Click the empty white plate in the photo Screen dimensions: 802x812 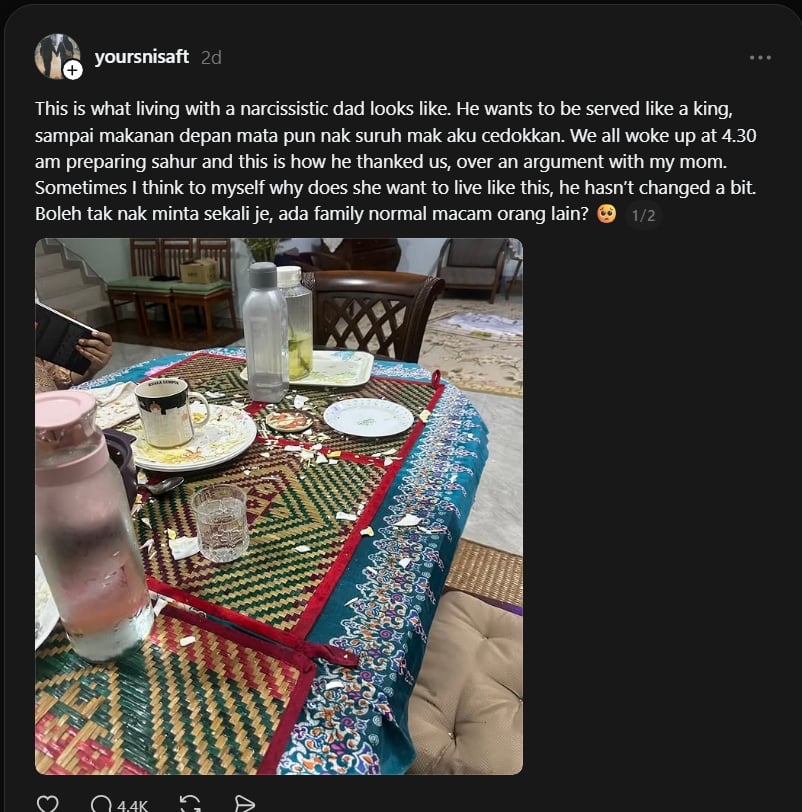coord(368,417)
